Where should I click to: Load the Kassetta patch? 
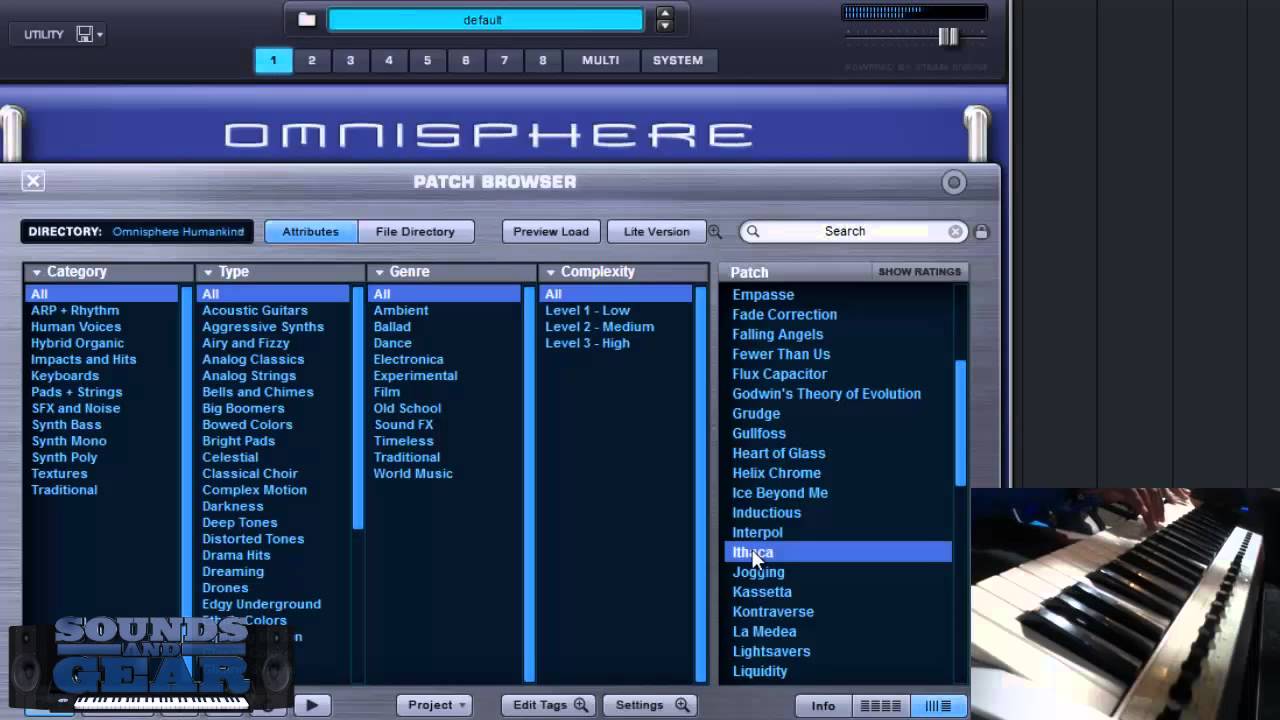[x=762, y=592]
